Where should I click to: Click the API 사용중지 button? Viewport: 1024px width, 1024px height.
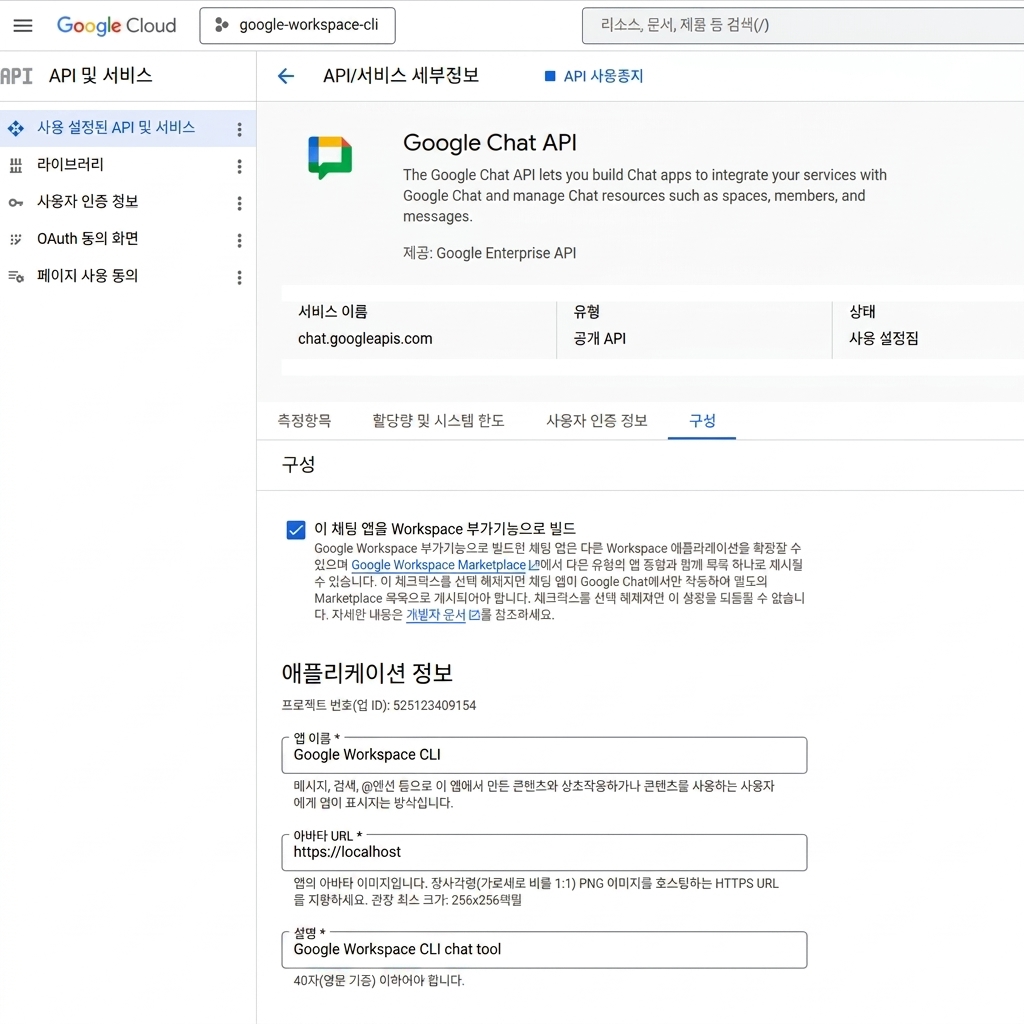point(594,76)
